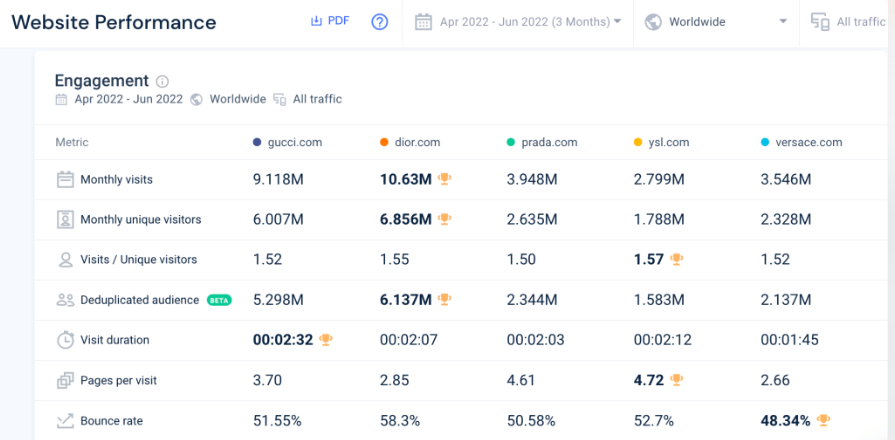Open the All traffic device filter
The width and height of the screenshot is (895, 440).
point(849,22)
